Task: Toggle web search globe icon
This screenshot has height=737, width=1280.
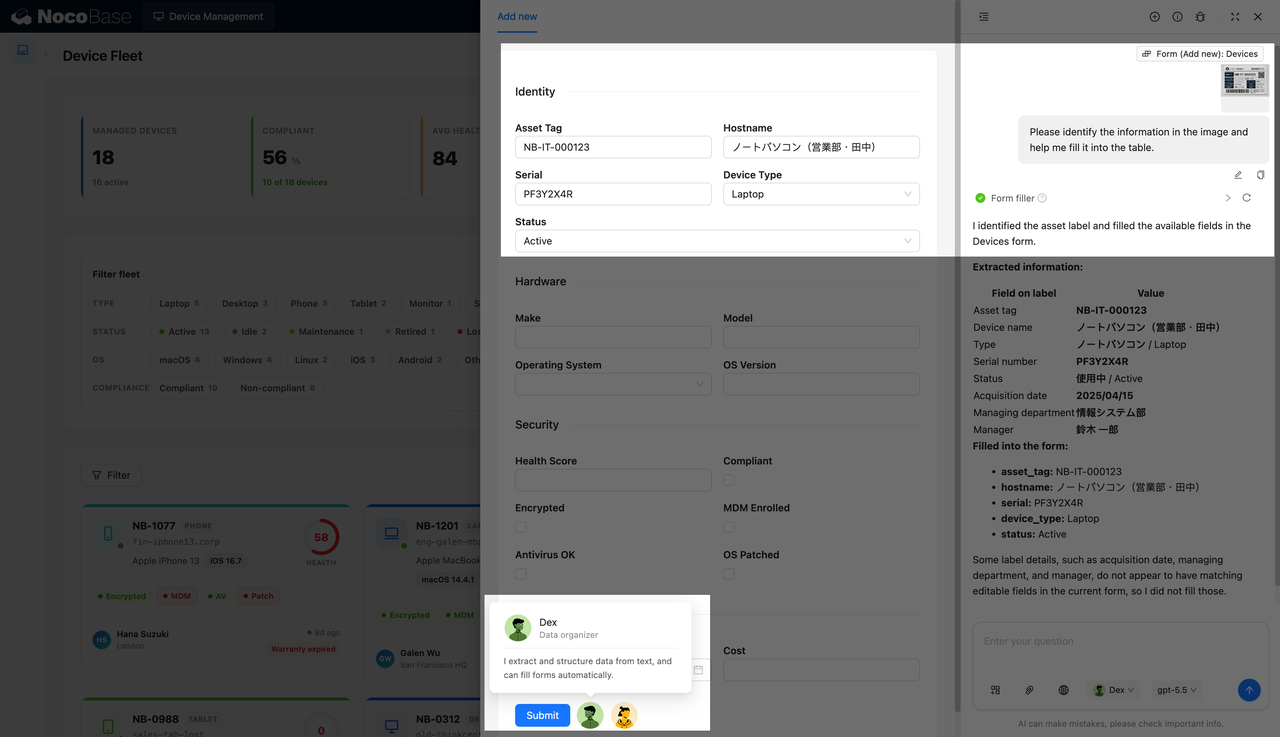Action: (x=1063, y=690)
